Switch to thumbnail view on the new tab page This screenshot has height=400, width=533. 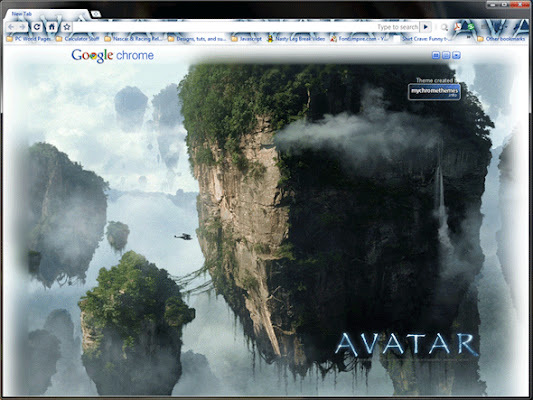(436, 55)
